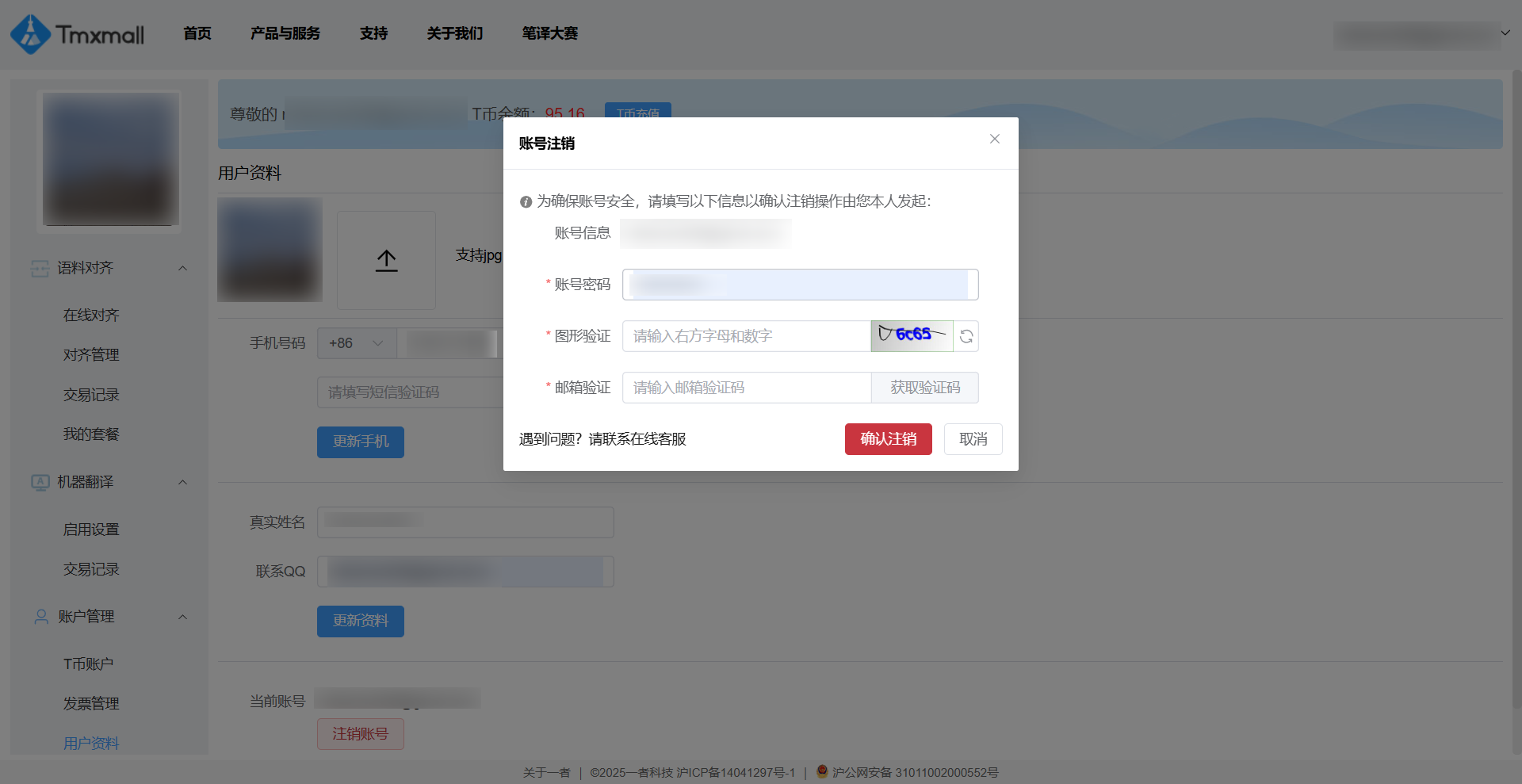Click the 邮箱验证 code input field
Screen dimensions: 1522x784
746,388
